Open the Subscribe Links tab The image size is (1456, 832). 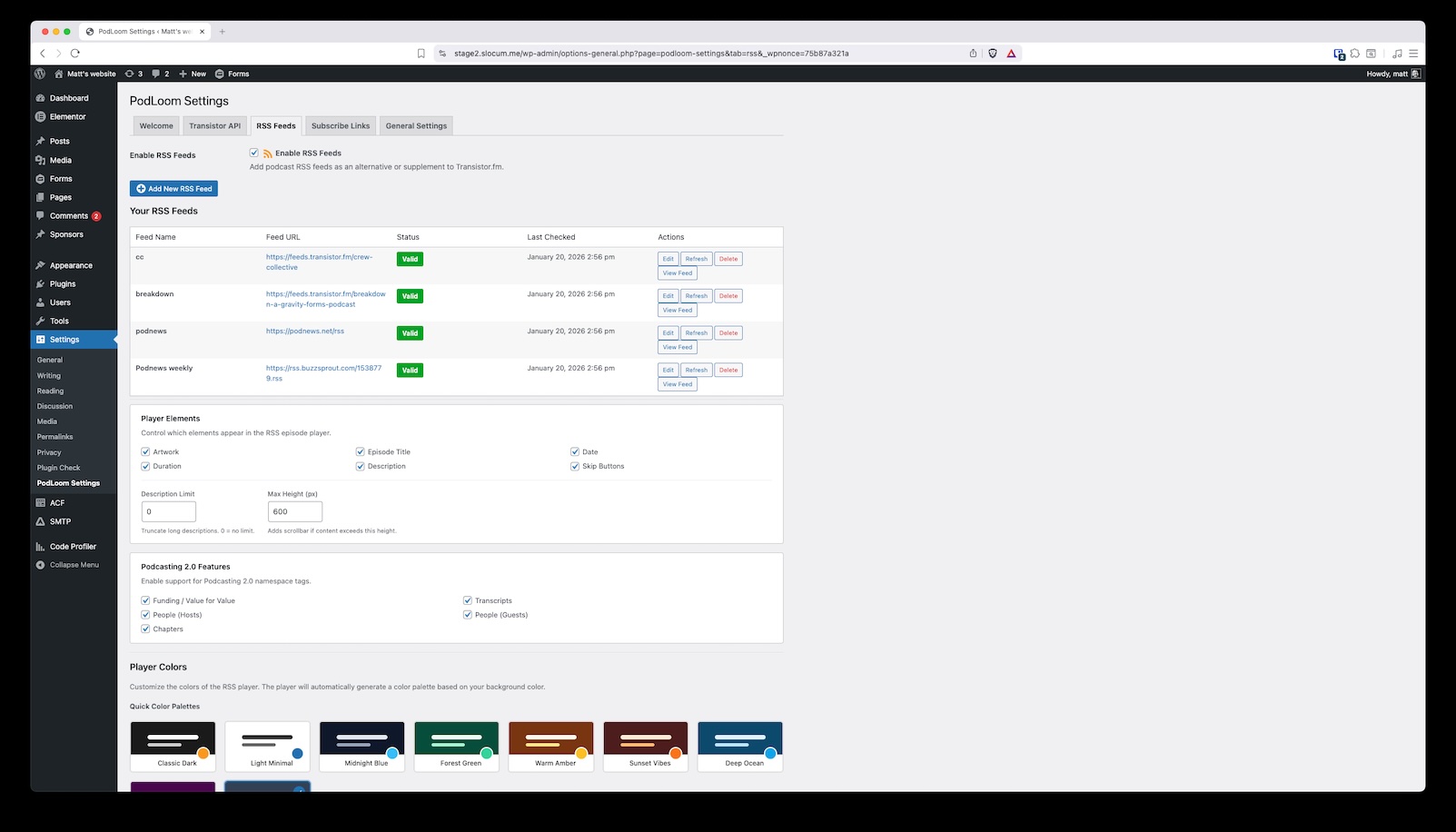pos(340,125)
